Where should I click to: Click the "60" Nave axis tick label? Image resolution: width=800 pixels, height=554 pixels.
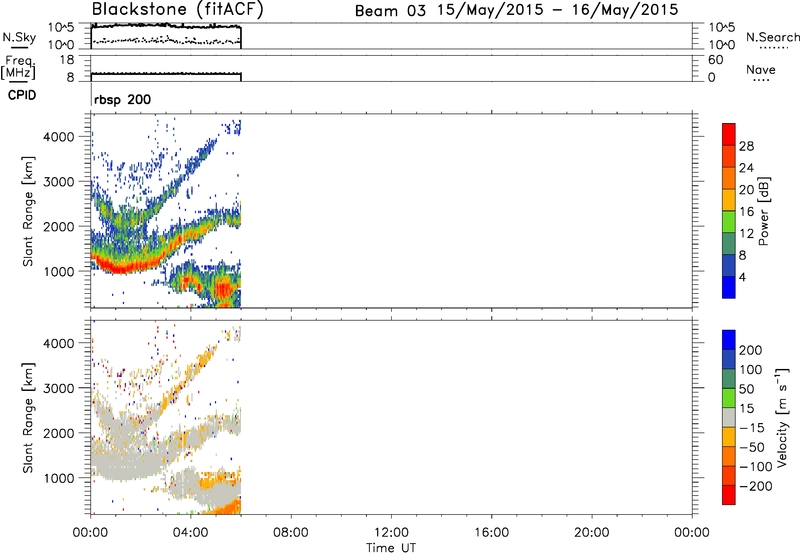tap(715, 60)
